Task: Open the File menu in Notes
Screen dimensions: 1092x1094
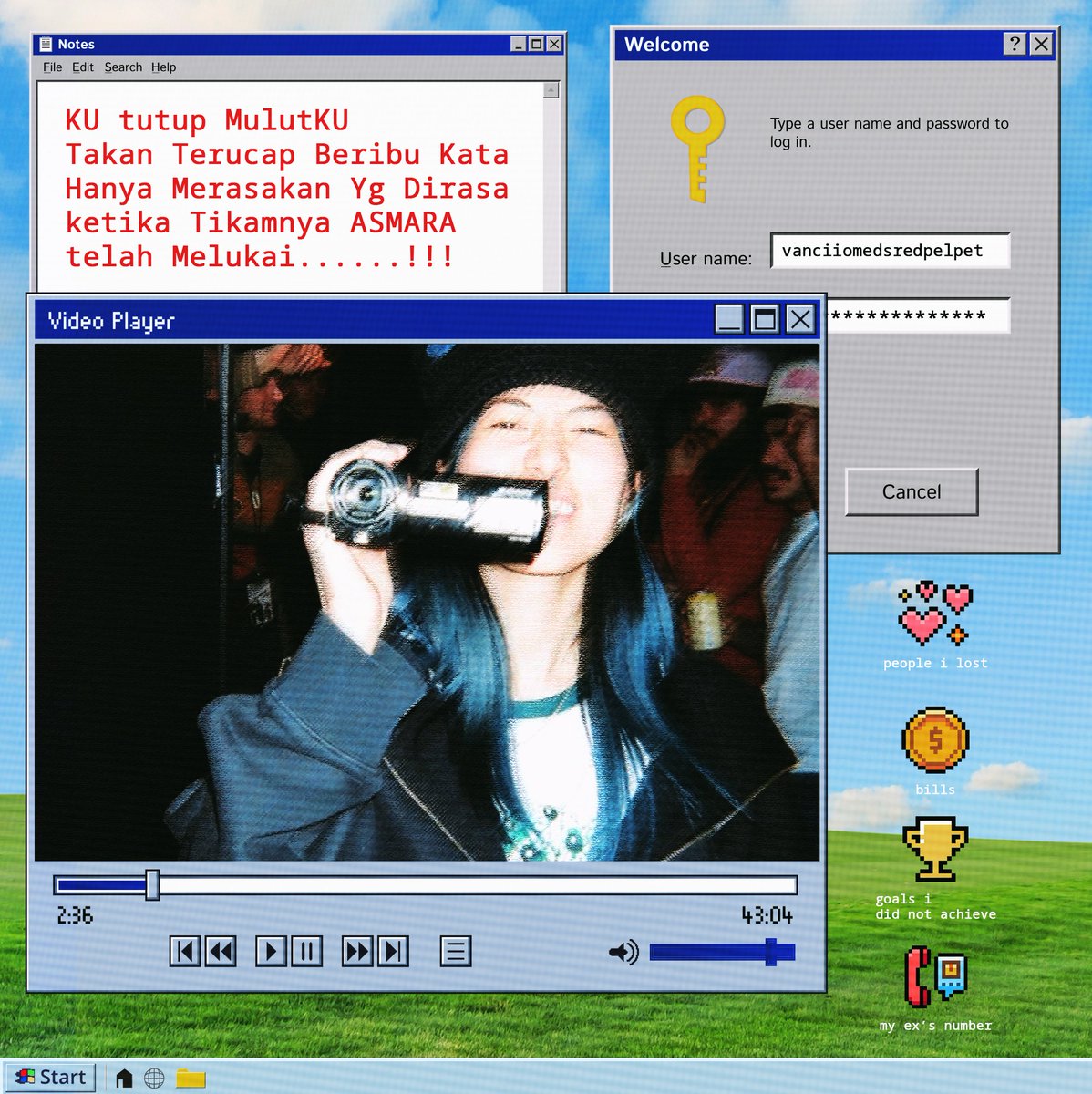Action: tap(53, 67)
